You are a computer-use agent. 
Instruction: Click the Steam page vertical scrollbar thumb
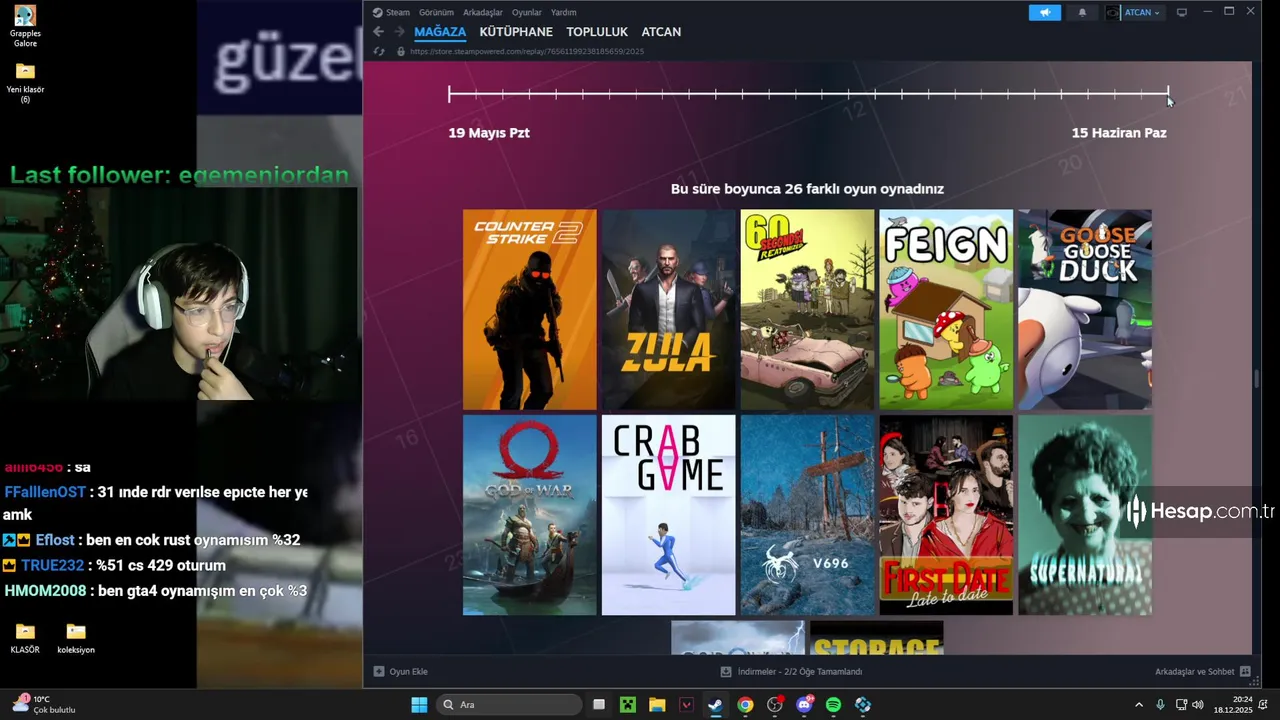click(x=1256, y=379)
